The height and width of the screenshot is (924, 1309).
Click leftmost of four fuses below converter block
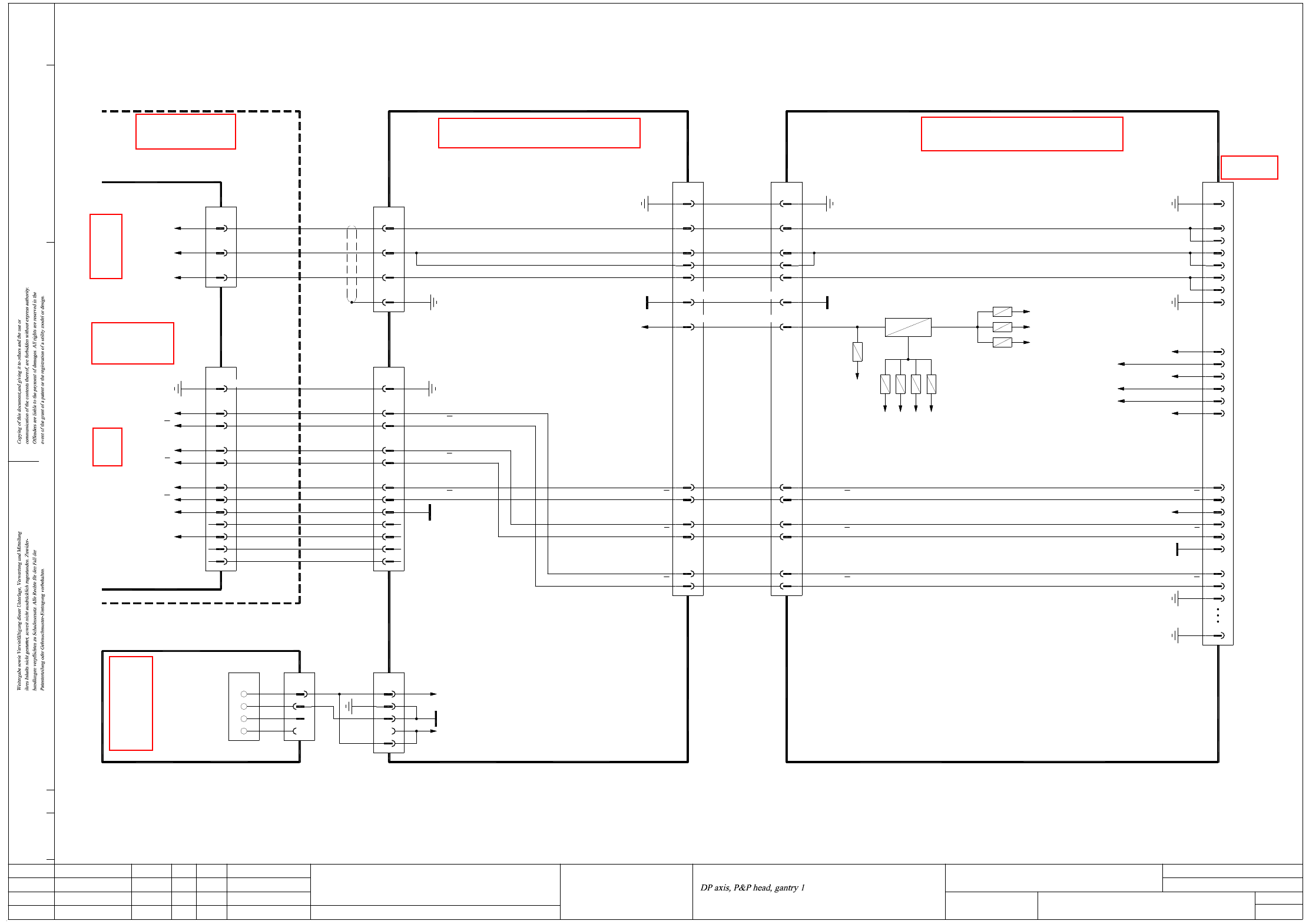tap(885, 384)
